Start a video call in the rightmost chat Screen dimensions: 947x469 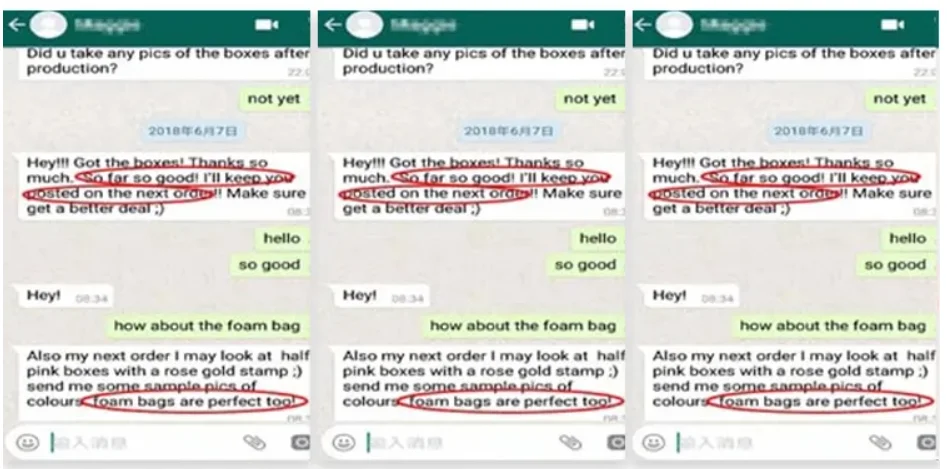pos(892,25)
